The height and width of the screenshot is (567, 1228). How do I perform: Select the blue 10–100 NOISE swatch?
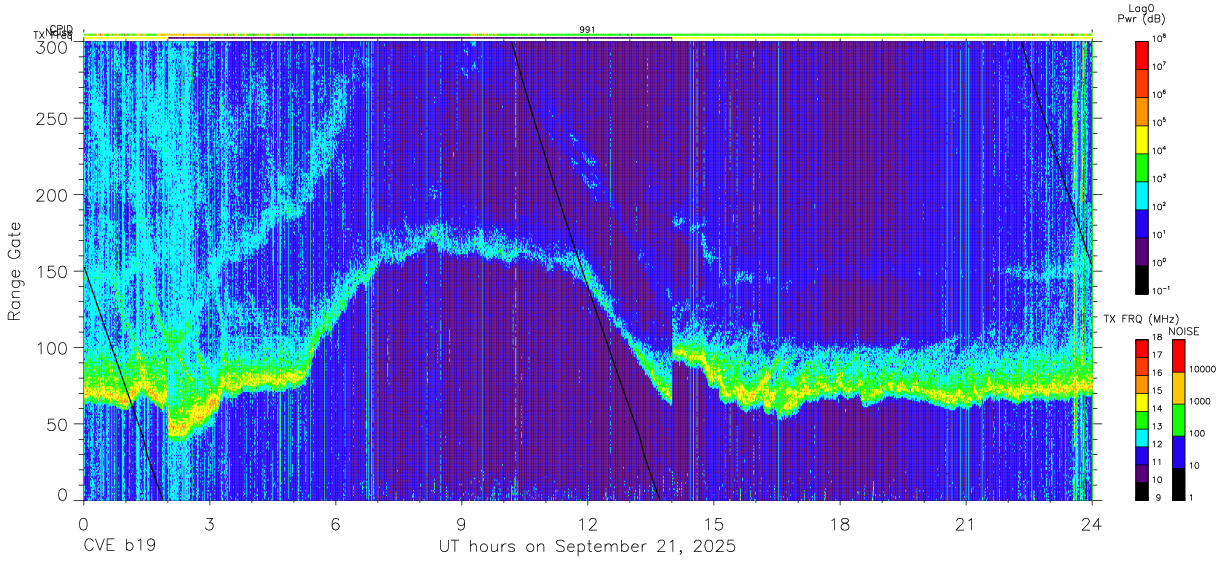[1178, 452]
